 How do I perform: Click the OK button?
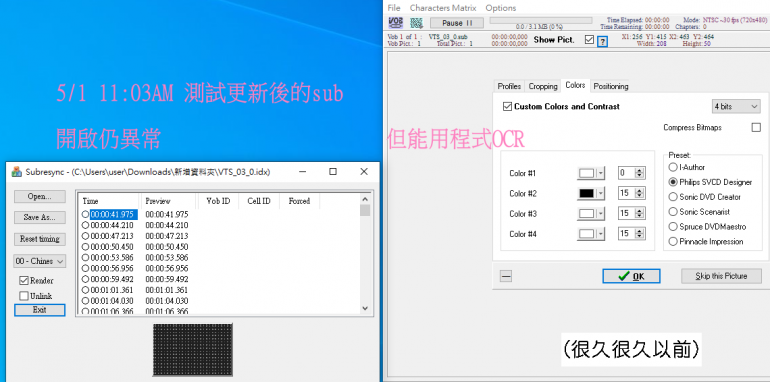tap(631, 276)
